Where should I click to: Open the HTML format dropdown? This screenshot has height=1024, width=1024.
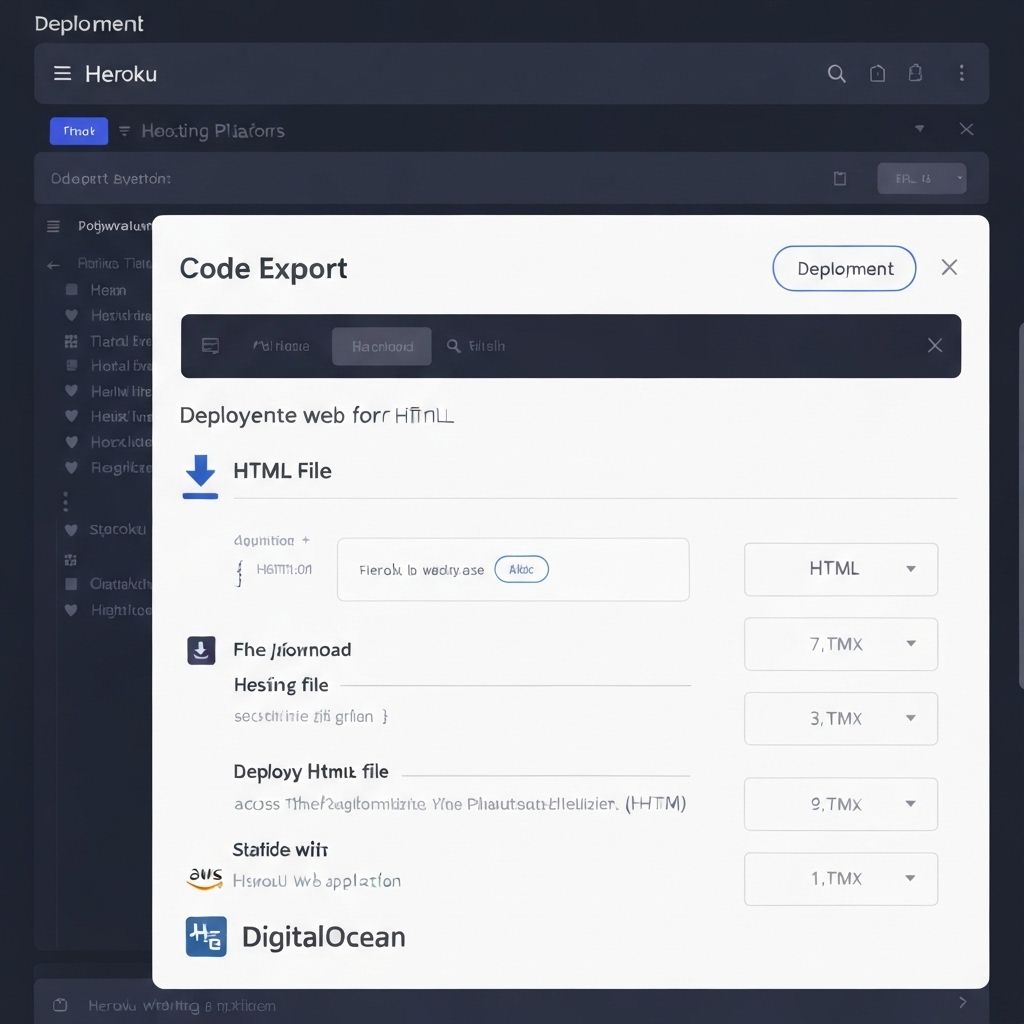(840, 569)
